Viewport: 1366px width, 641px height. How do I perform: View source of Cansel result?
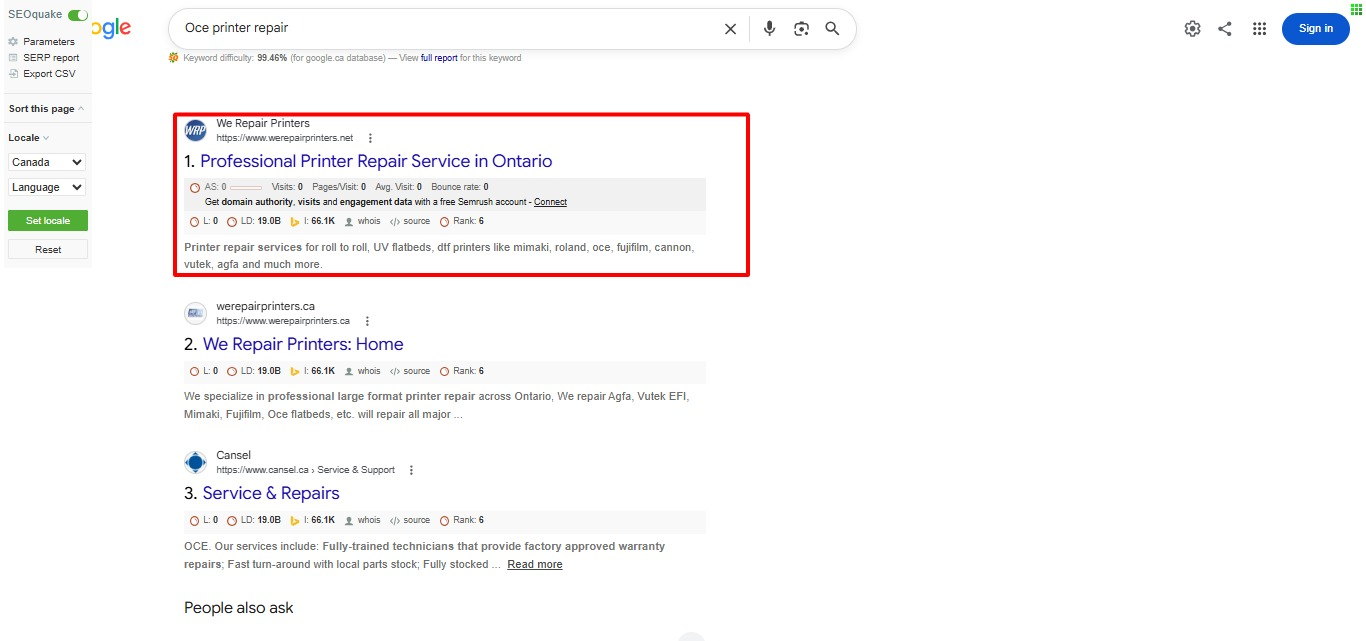point(410,520)
